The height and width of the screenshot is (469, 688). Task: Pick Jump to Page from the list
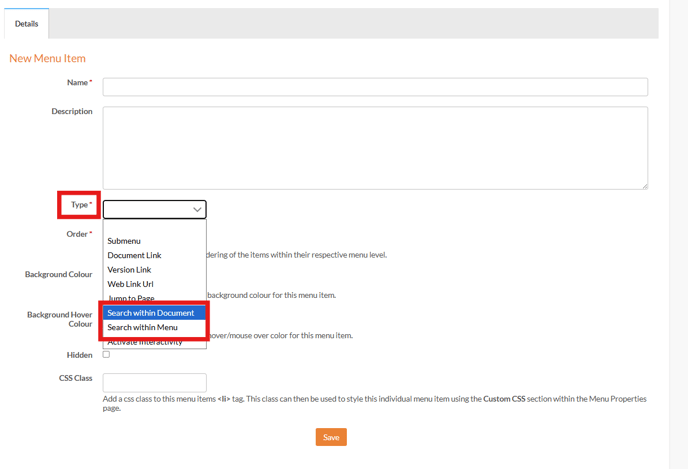tap(131, 298)
